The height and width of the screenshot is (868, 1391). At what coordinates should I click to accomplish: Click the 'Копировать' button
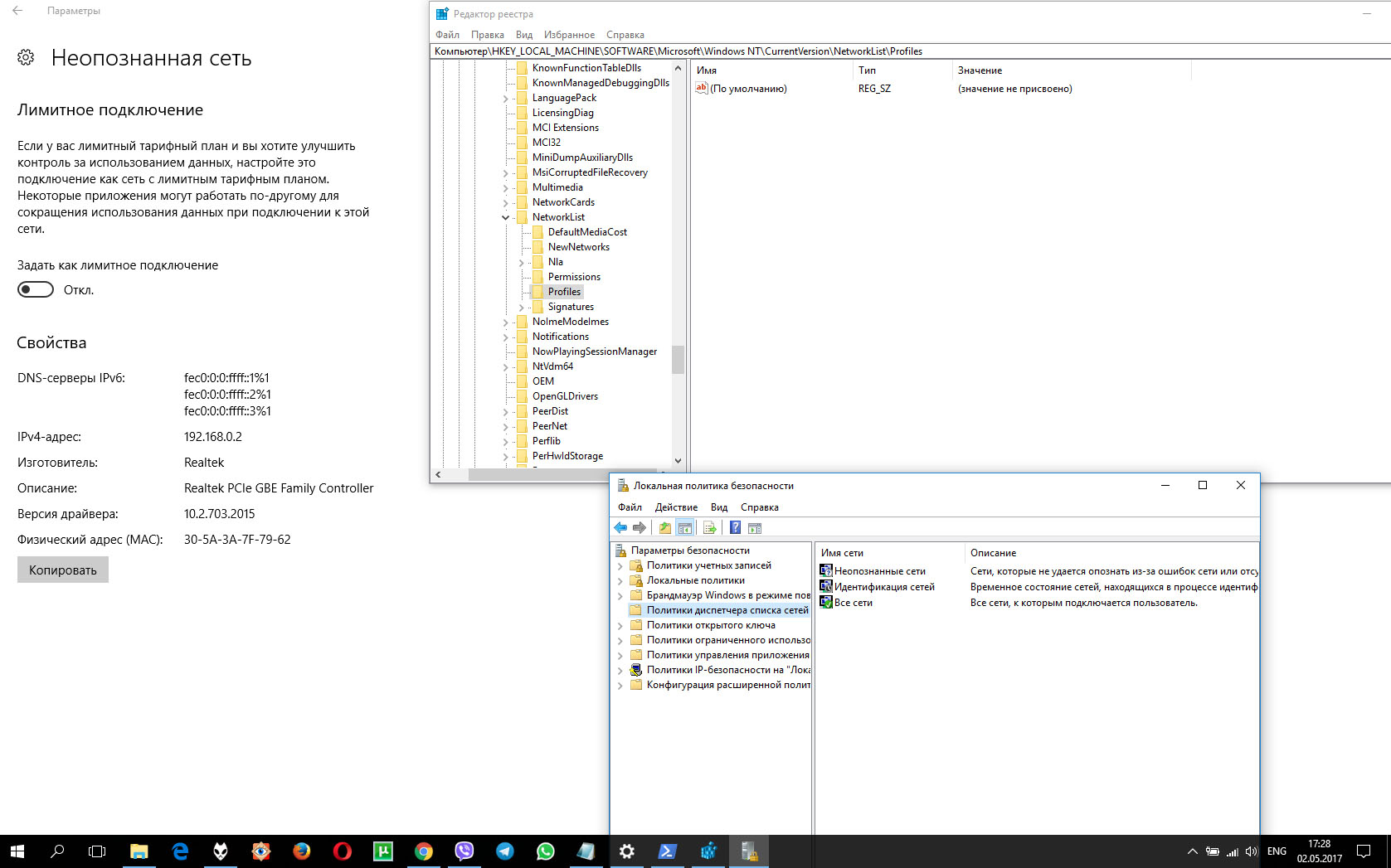(x=63, y=570)
